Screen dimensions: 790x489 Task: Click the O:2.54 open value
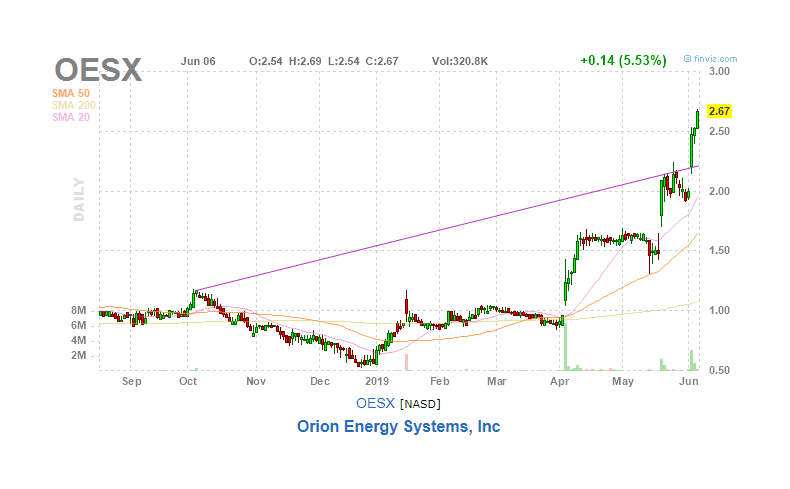pyautogui.click(x=266, y=61)
